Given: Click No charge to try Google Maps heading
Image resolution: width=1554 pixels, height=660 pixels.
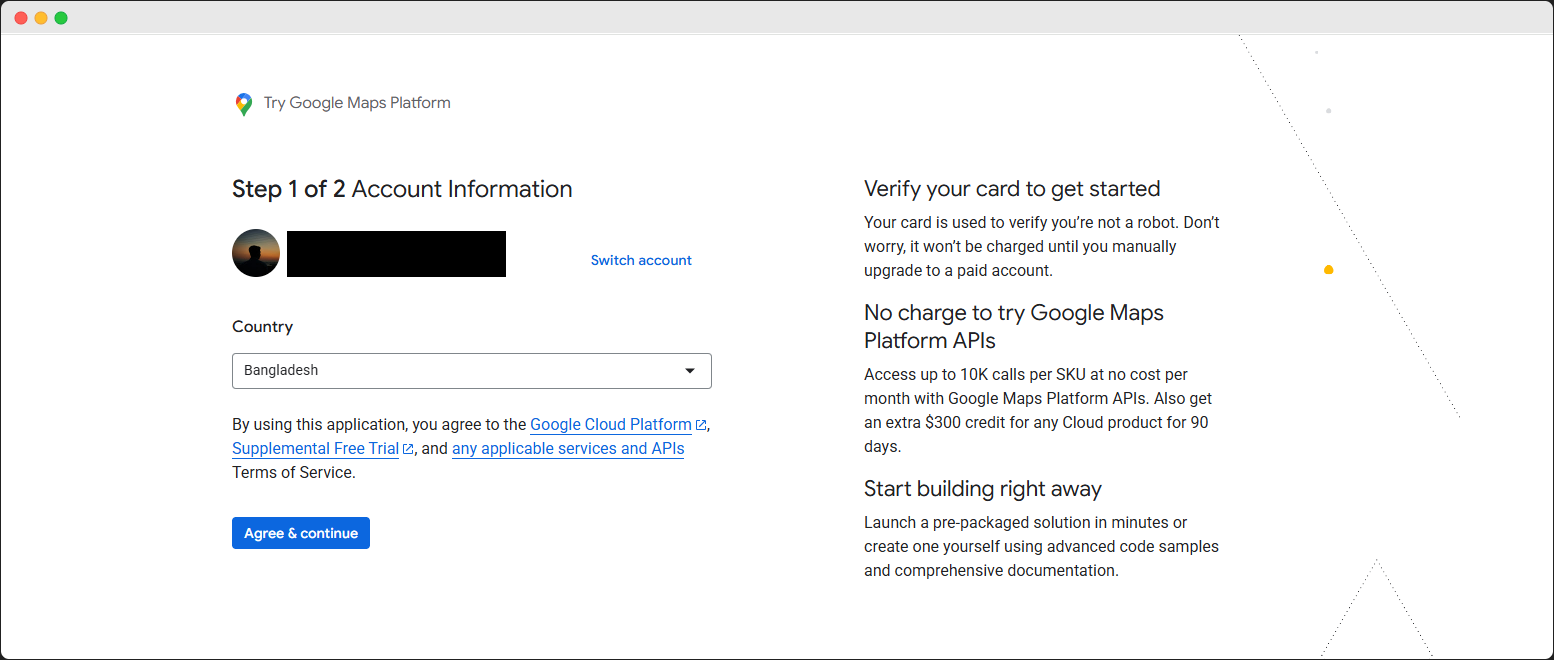Looking at the screenshot, I should [x=1014, y=326].
